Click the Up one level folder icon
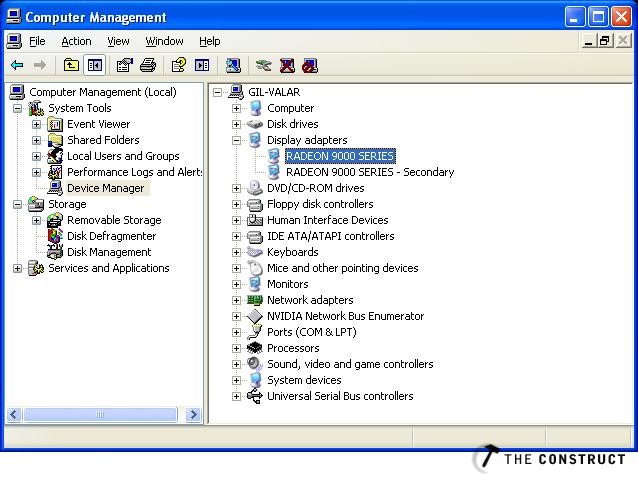Image resolution: width=638 pixels, height=486 pixels. point(71,65)
